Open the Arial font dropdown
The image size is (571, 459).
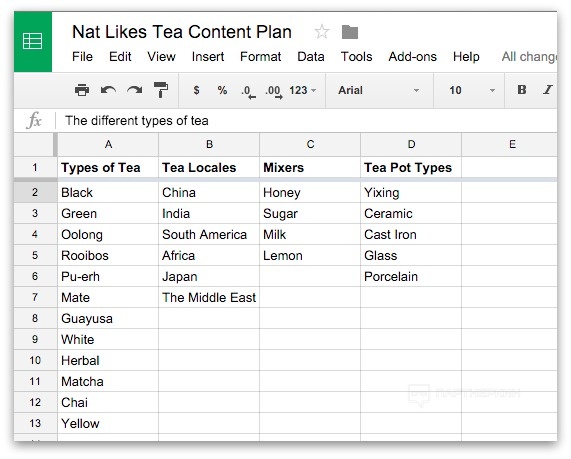tap(379, 90)
